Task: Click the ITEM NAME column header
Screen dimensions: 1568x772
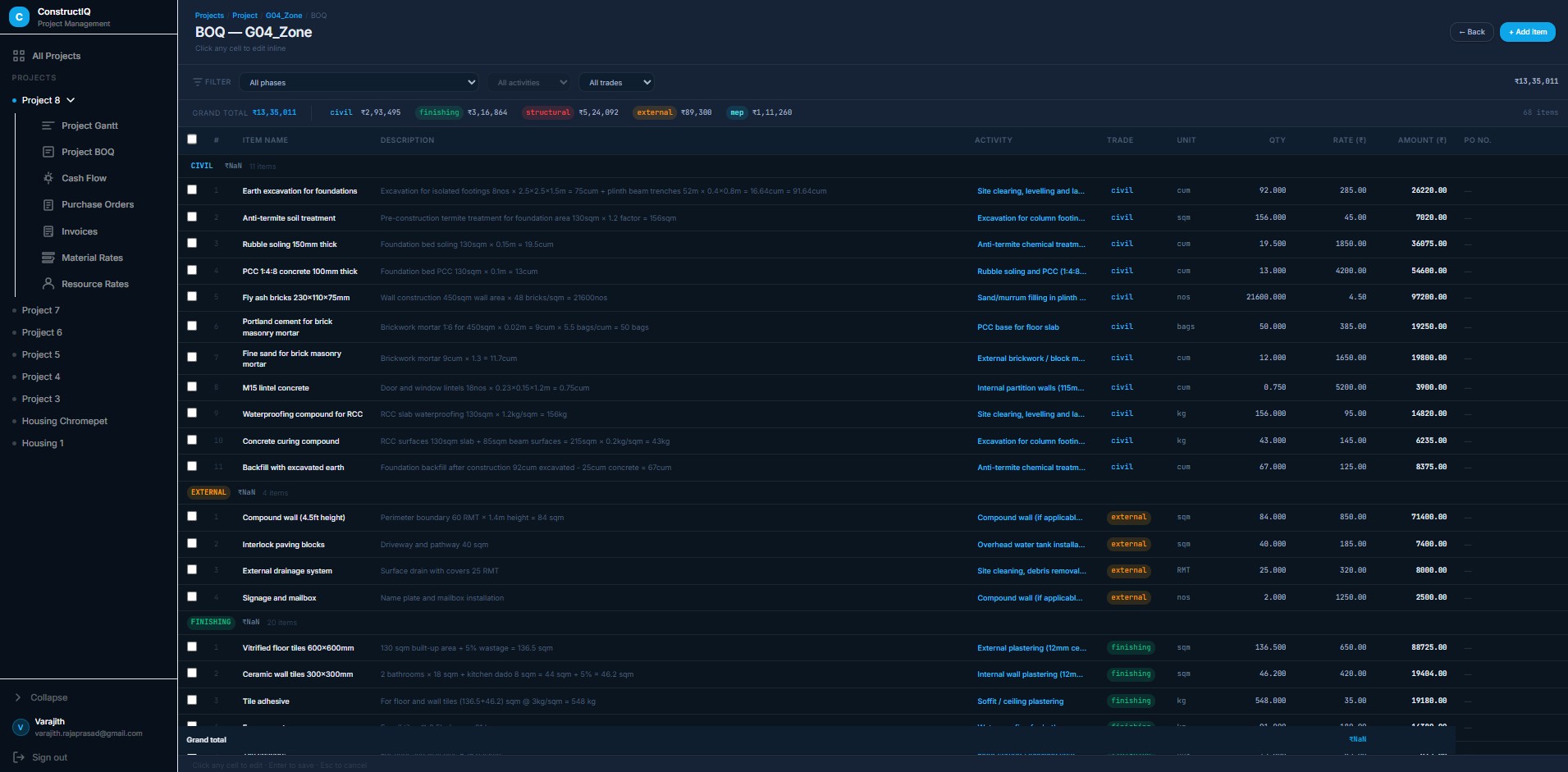Action: (265, 140)
